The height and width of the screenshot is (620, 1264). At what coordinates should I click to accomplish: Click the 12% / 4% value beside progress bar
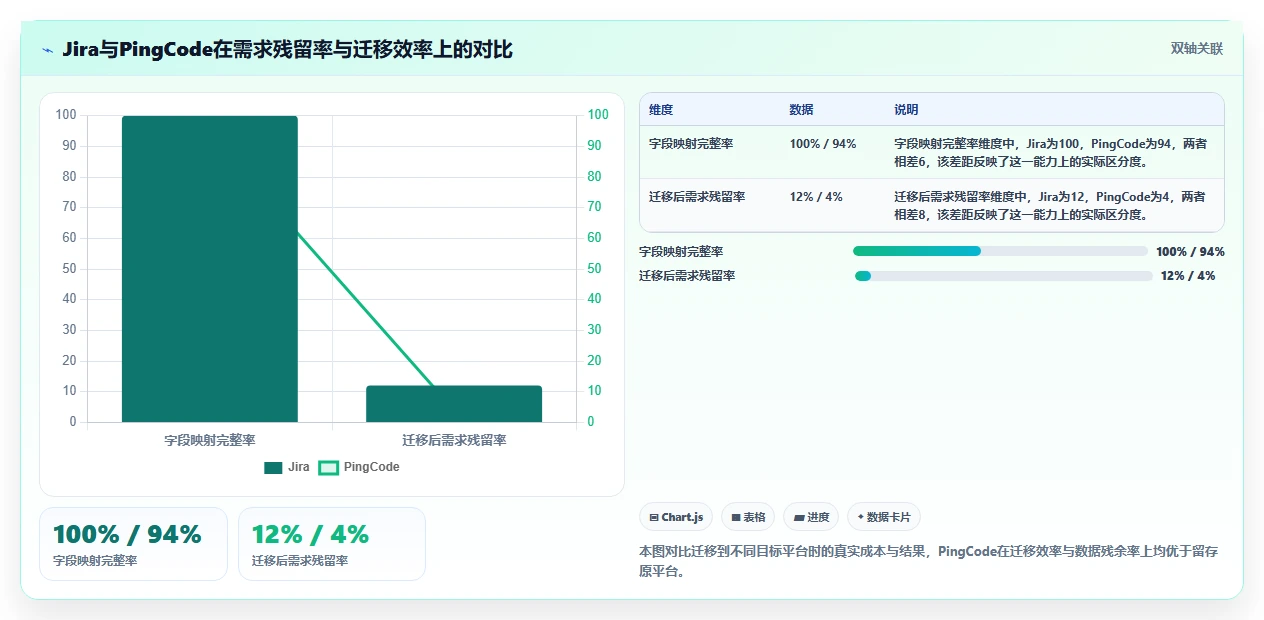(1188, 276)
